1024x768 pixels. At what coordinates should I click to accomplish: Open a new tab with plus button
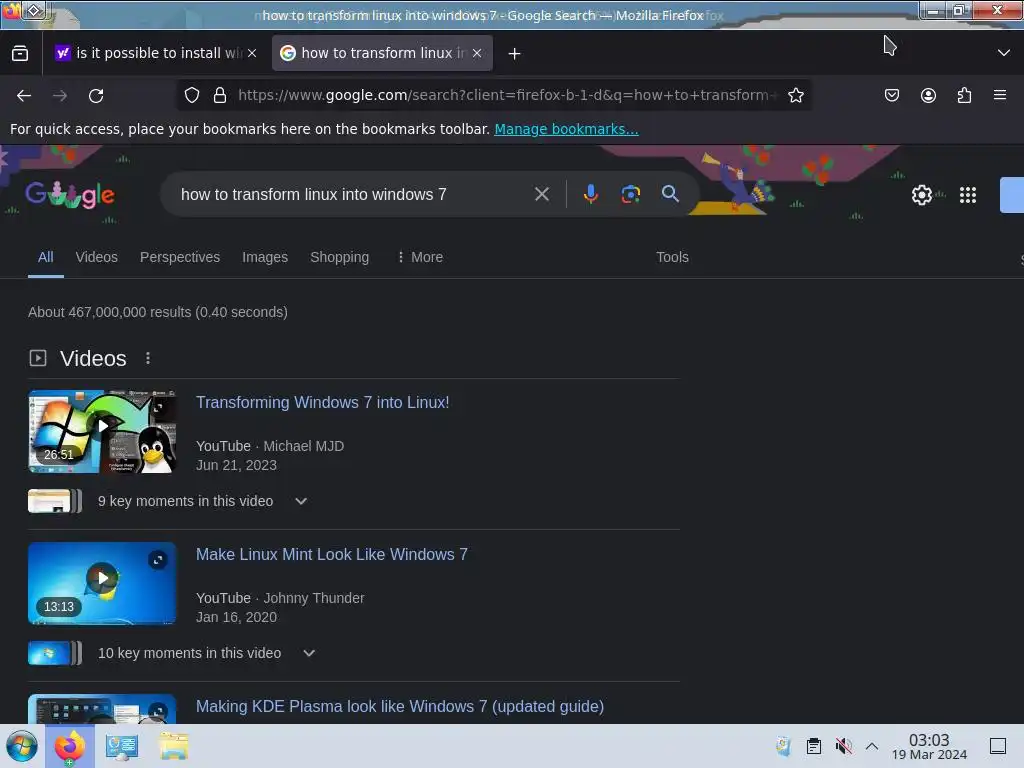[515, 54]
